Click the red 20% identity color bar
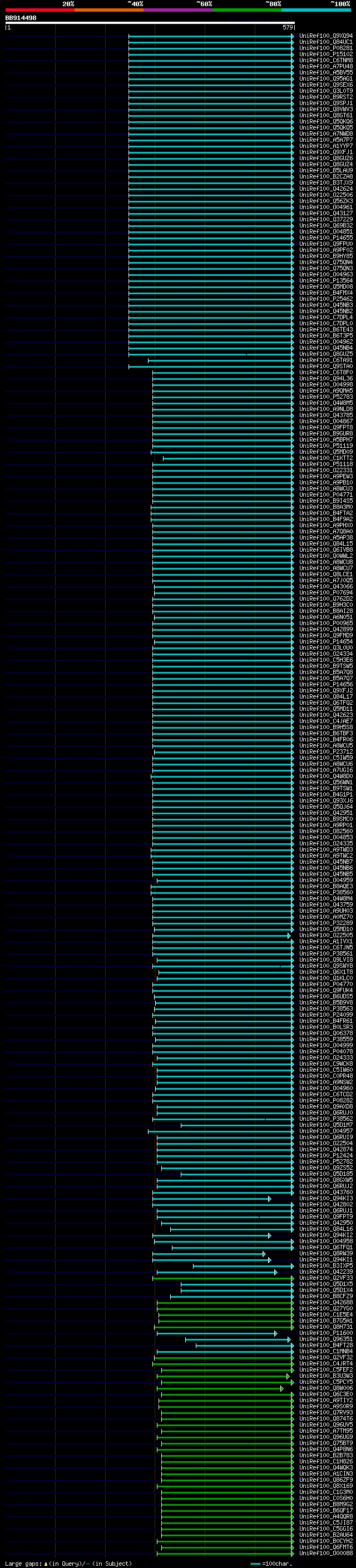Screen dimensions: 356x1568 click(x=39, y=10)
